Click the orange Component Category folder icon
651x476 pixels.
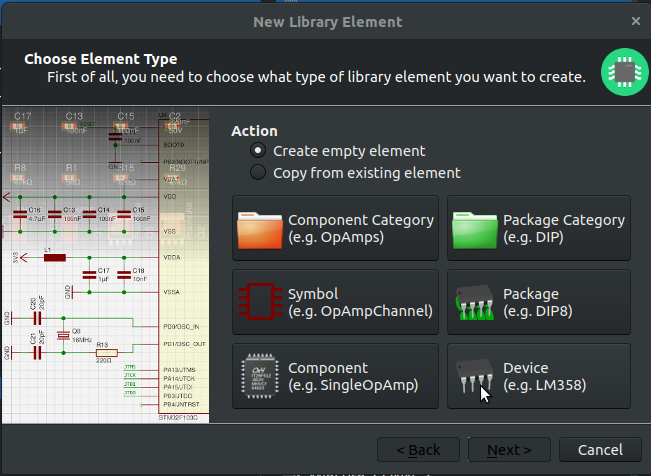(260, 230)
